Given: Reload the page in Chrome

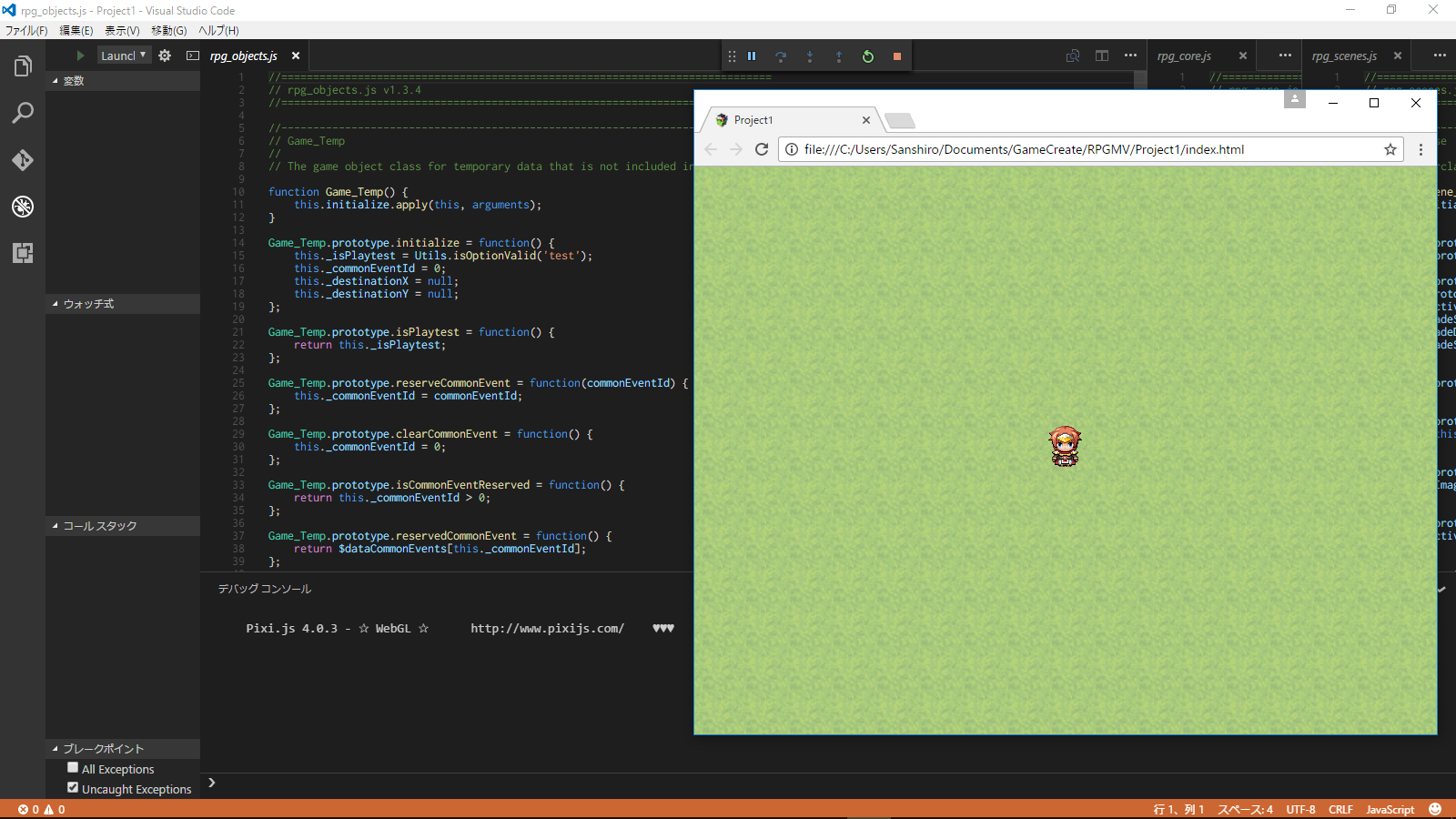Looking at the screenshot, I should (x=762, y=149).
